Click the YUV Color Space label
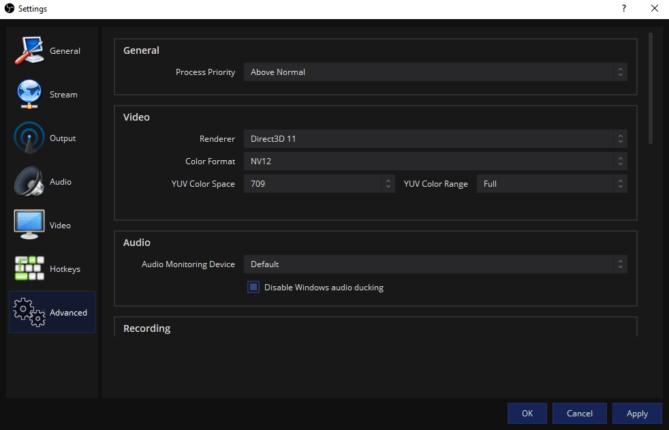 203,184
